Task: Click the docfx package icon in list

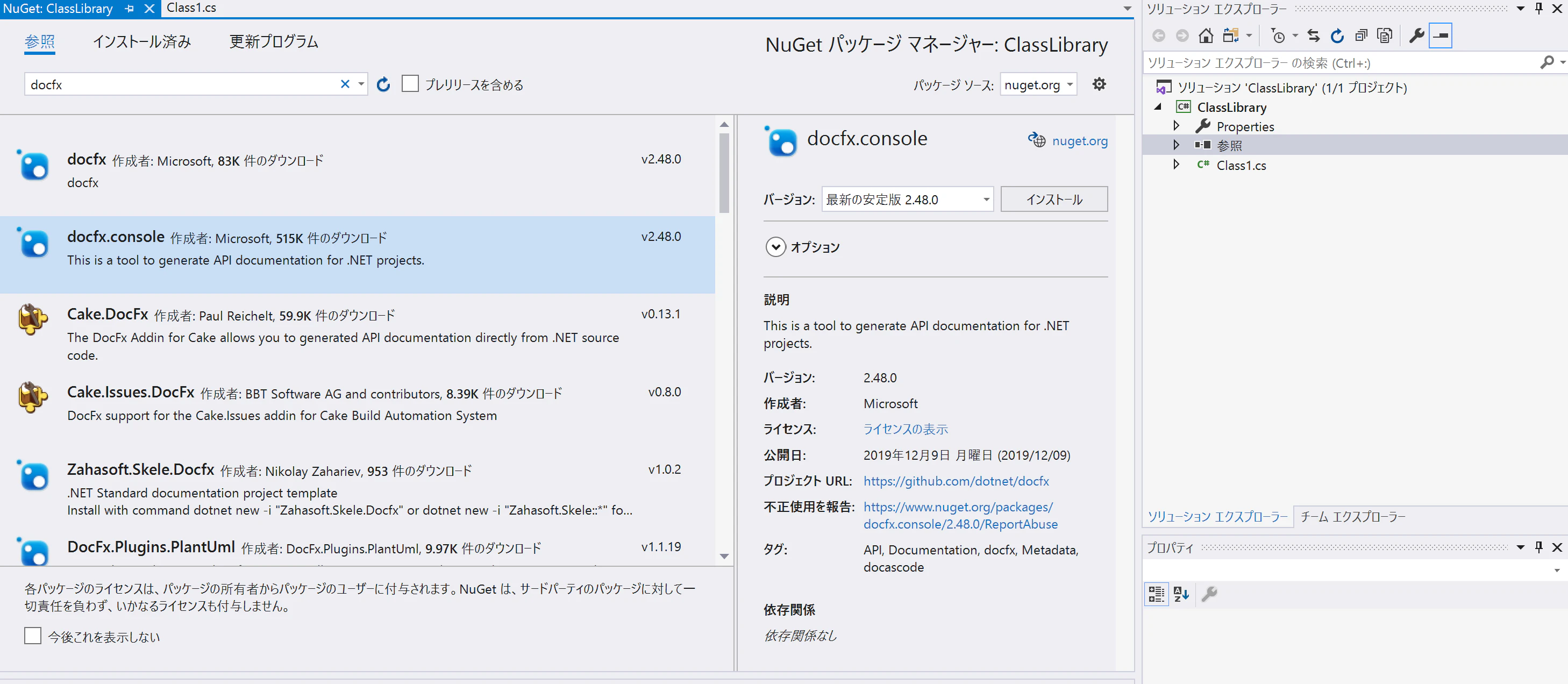Action: tap(33, 166)
